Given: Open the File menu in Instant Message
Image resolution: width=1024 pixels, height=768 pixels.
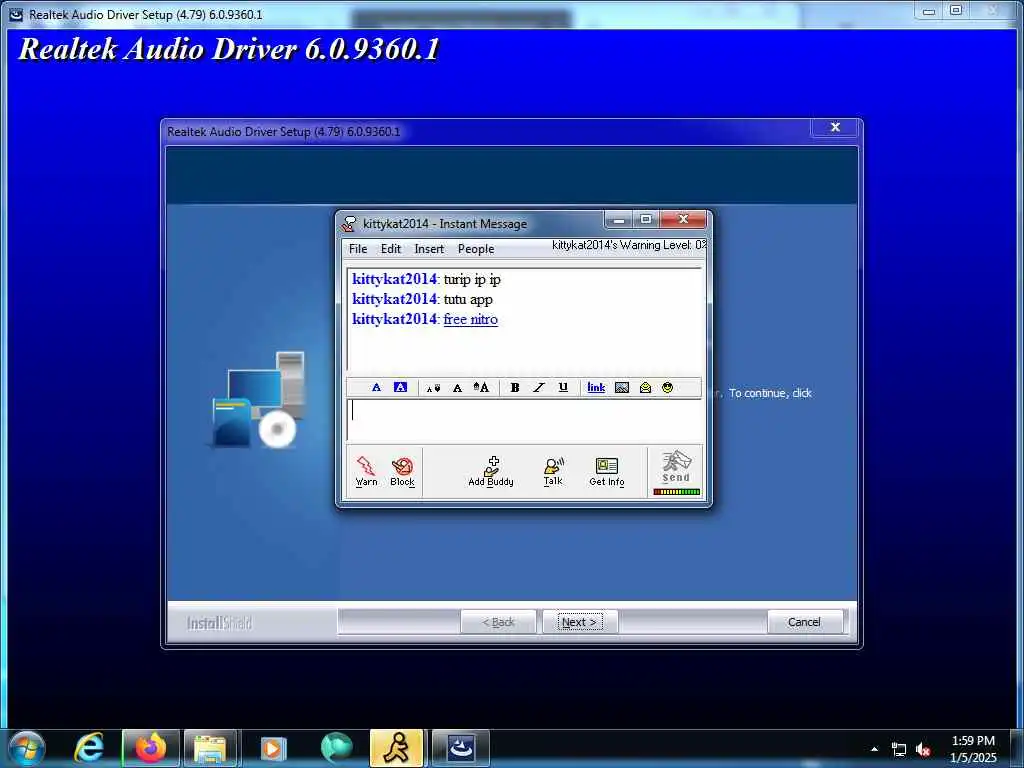Looking at the screenshot, I should pyautogui.click(x=358, y=249).
